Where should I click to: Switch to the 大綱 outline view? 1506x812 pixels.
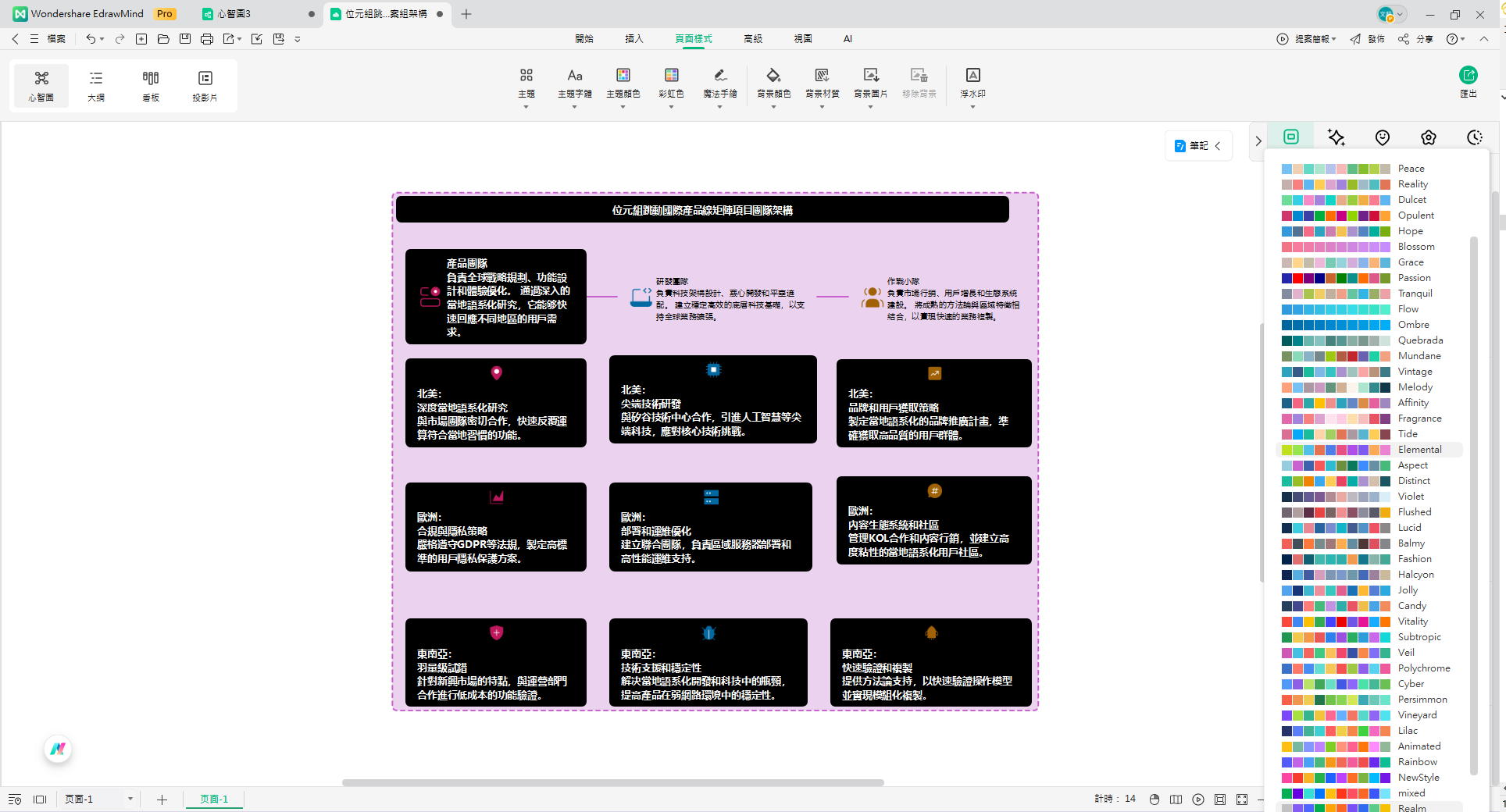(x=96, y=85)
